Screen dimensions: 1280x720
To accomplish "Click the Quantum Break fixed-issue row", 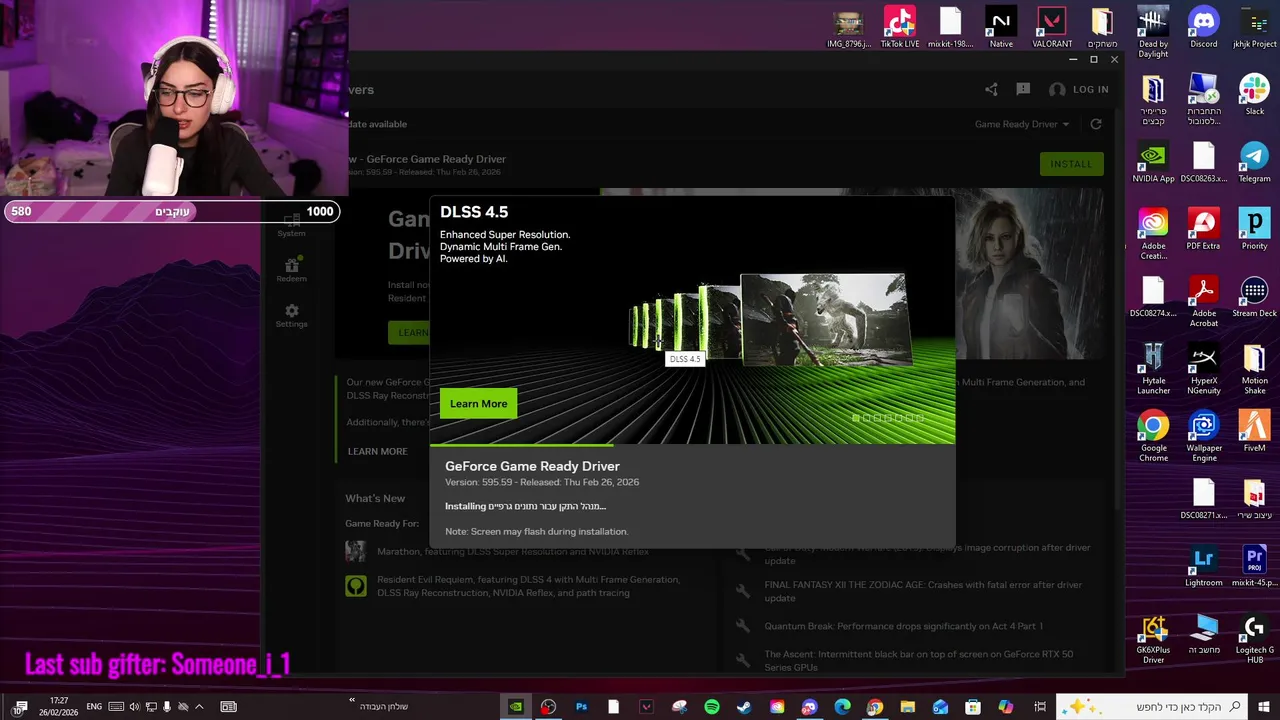I will click(x=890, y=626).
